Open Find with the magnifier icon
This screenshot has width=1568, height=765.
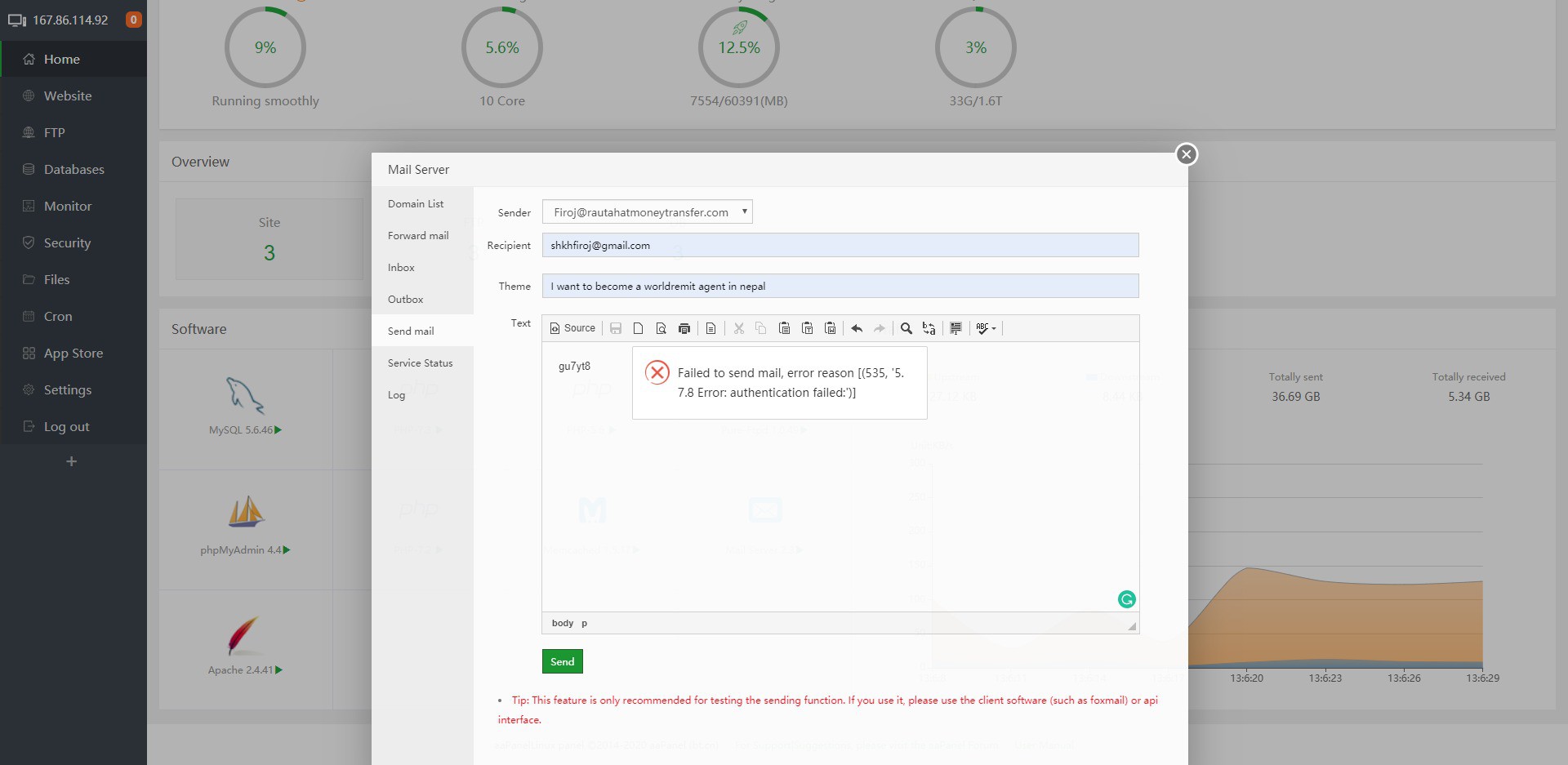[x=906, y=328]
